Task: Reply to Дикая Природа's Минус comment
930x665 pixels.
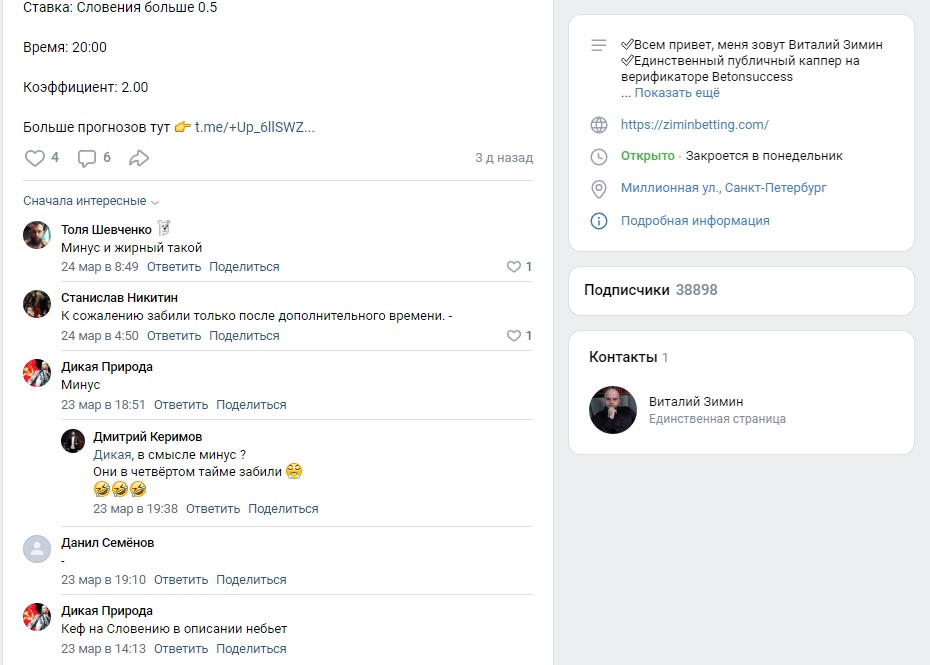Action: tap(181, 405)
